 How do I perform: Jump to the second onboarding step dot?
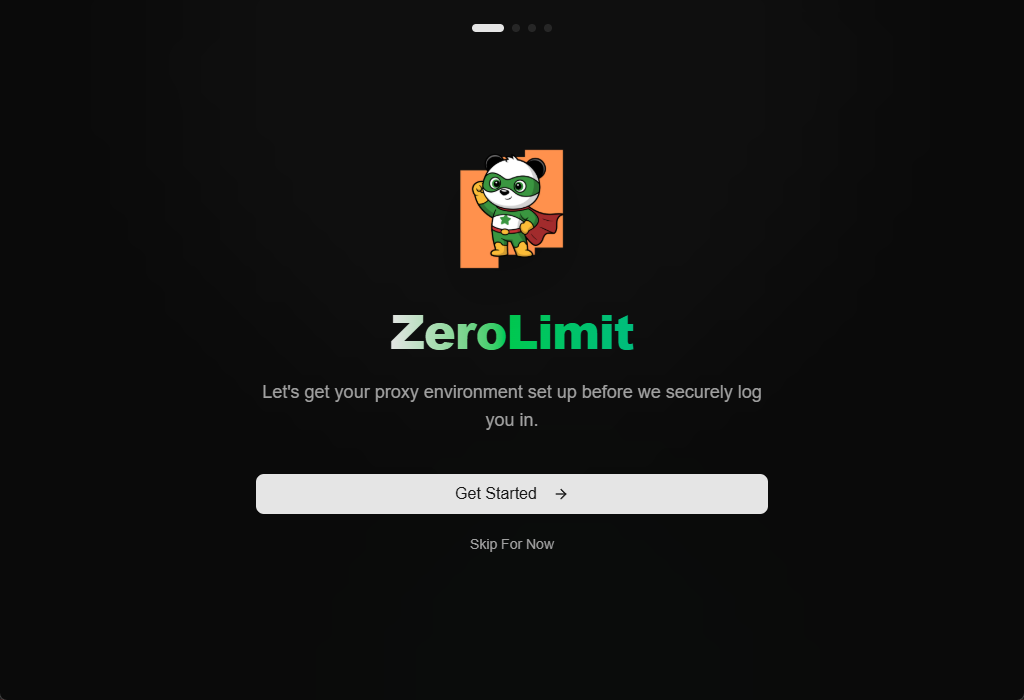(x=516, y=28)
